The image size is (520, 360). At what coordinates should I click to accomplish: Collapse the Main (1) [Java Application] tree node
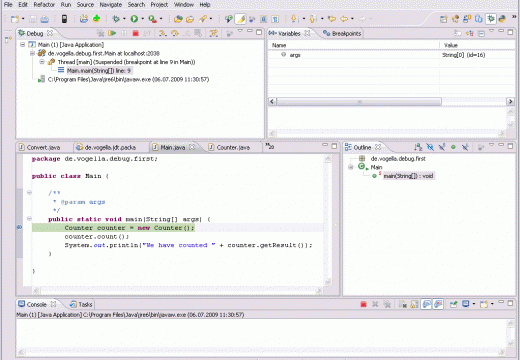click(x=22, y=44)
